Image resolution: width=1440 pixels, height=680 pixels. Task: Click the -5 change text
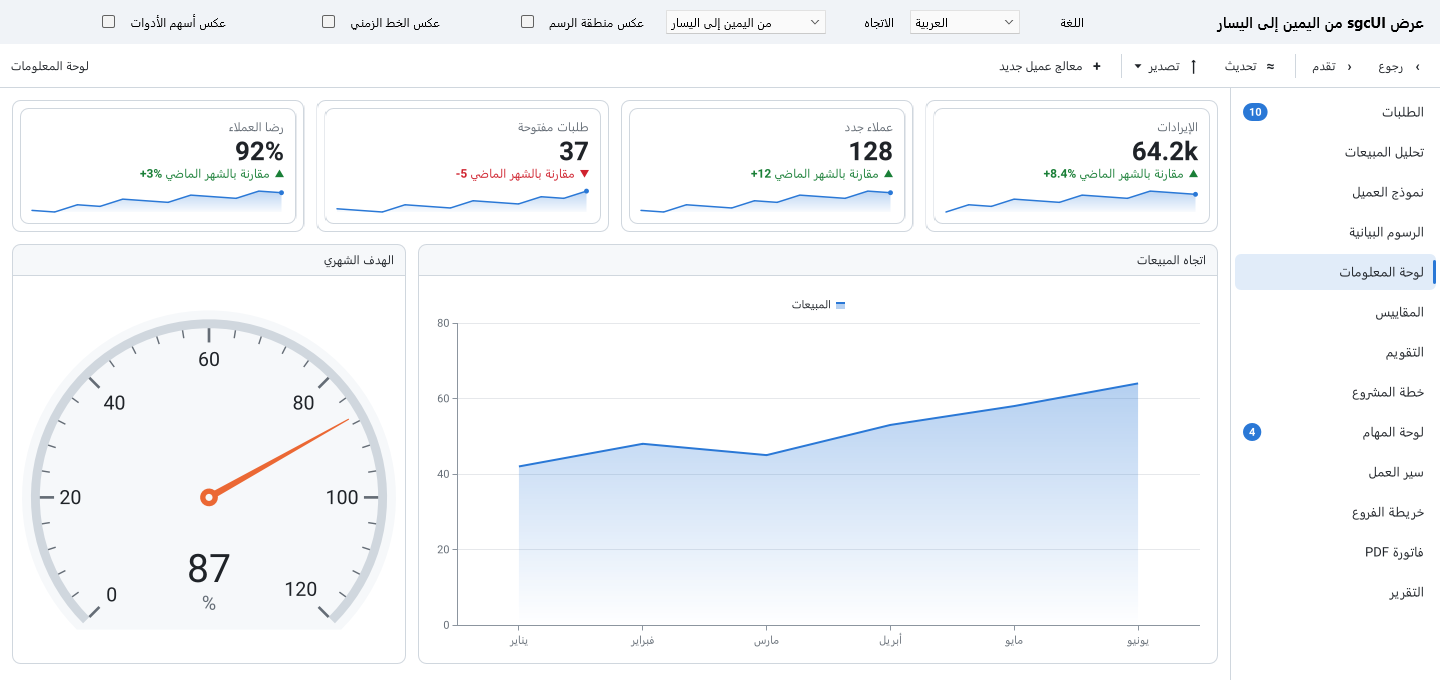pyautogui.click(x=462, y=174)
